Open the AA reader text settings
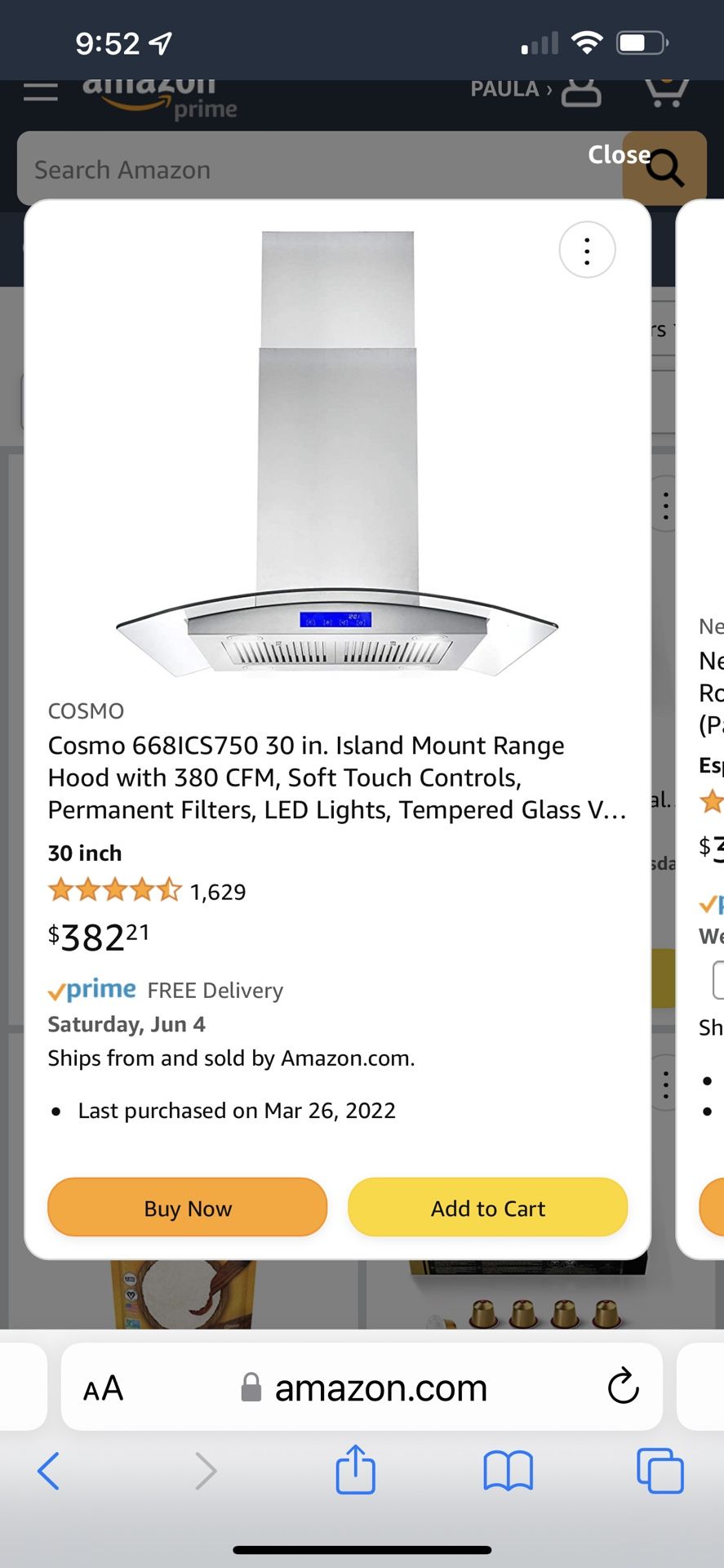This screenshot has width=724, height=1568. [104, 1388]
